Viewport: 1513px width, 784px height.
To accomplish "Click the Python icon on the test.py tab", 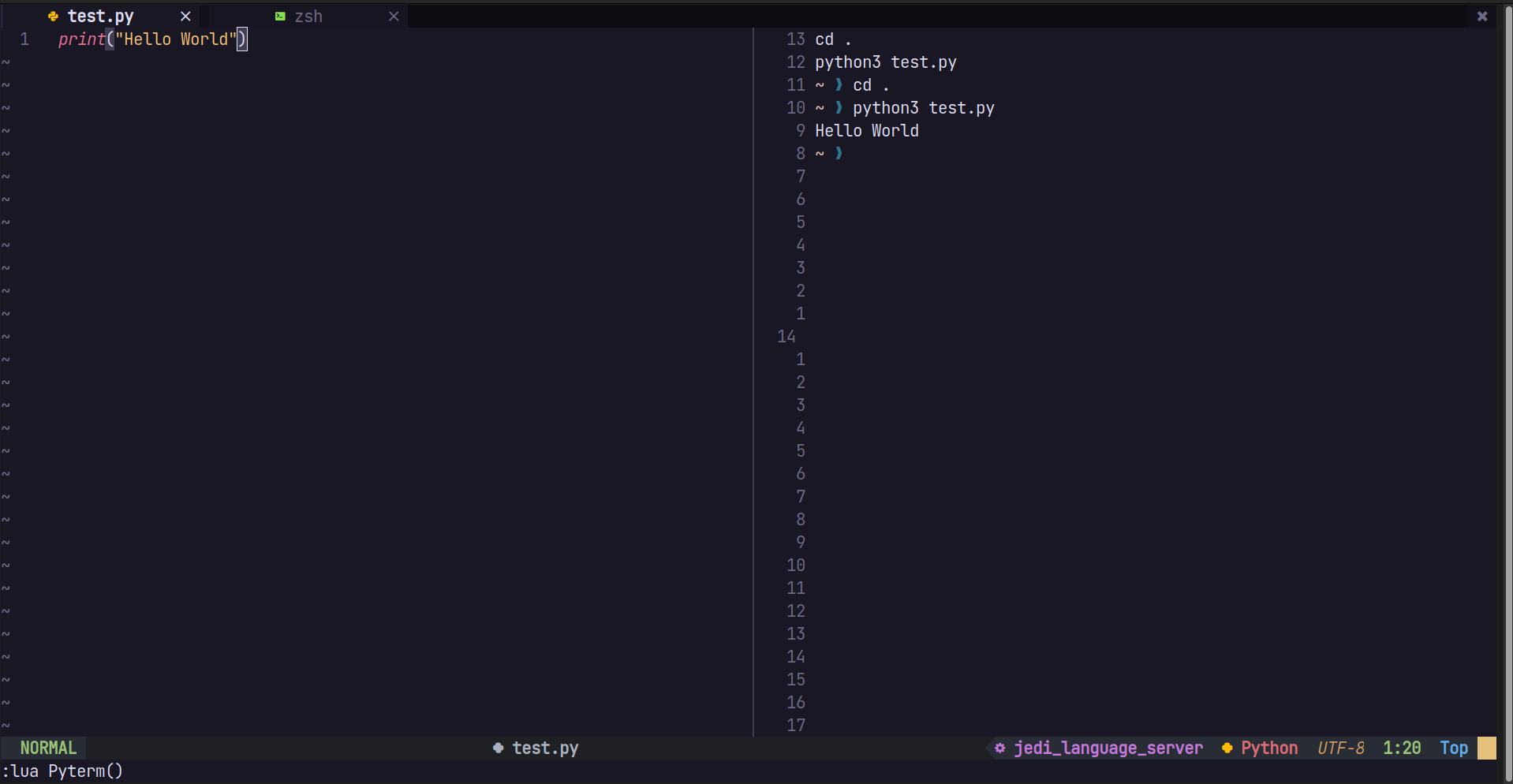I will [52, 16].
